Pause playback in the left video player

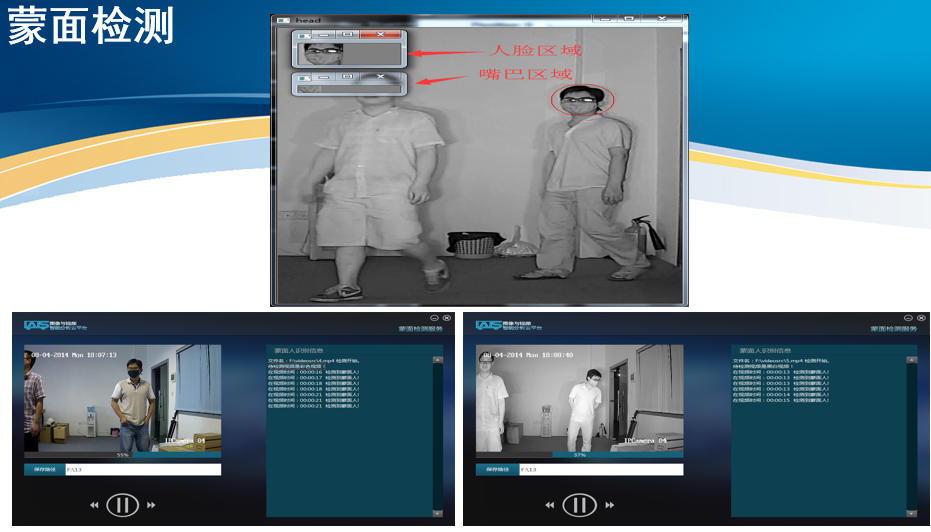pyautogui.click(x=122, y=505)
